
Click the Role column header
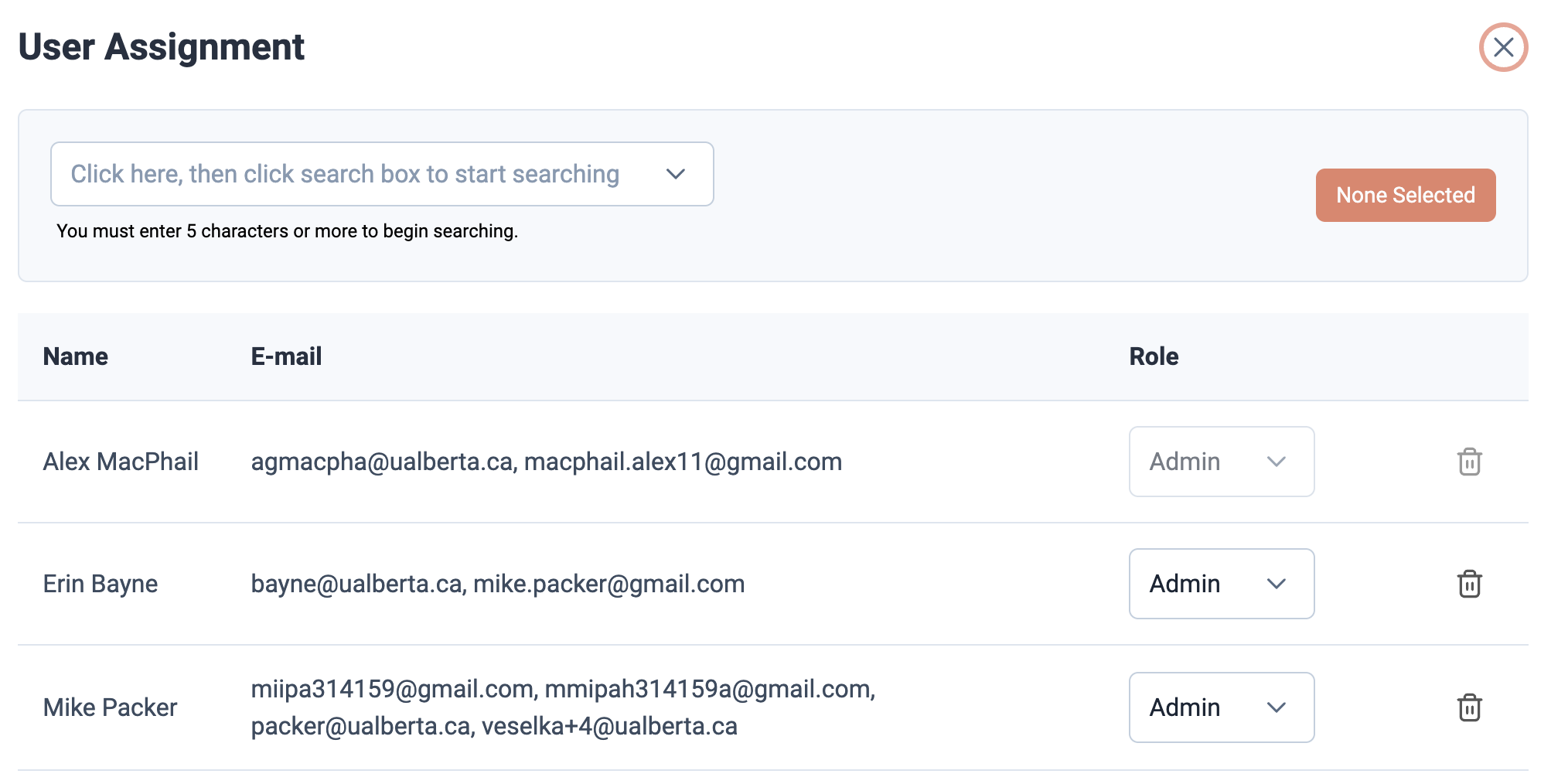(1153, 356)
